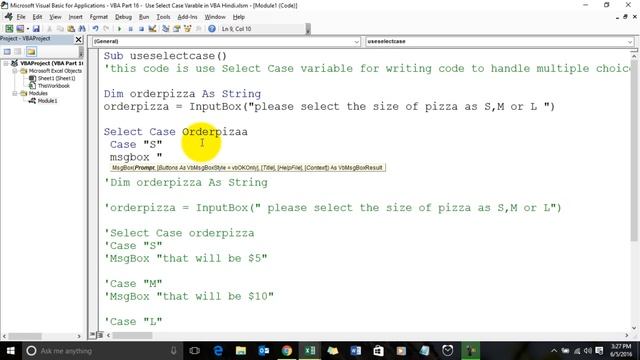Screen dimensions: 640x360
Task: Toggle Design Mode icon
Action: pos(152,29)
